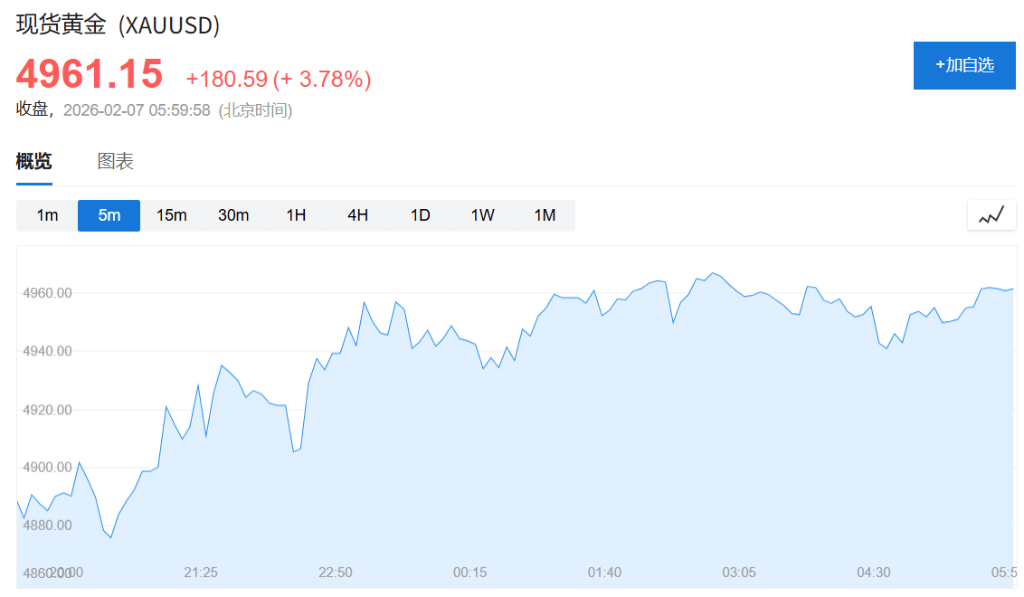
Task: Pick the 1M monthly interval
Action: 544,215
